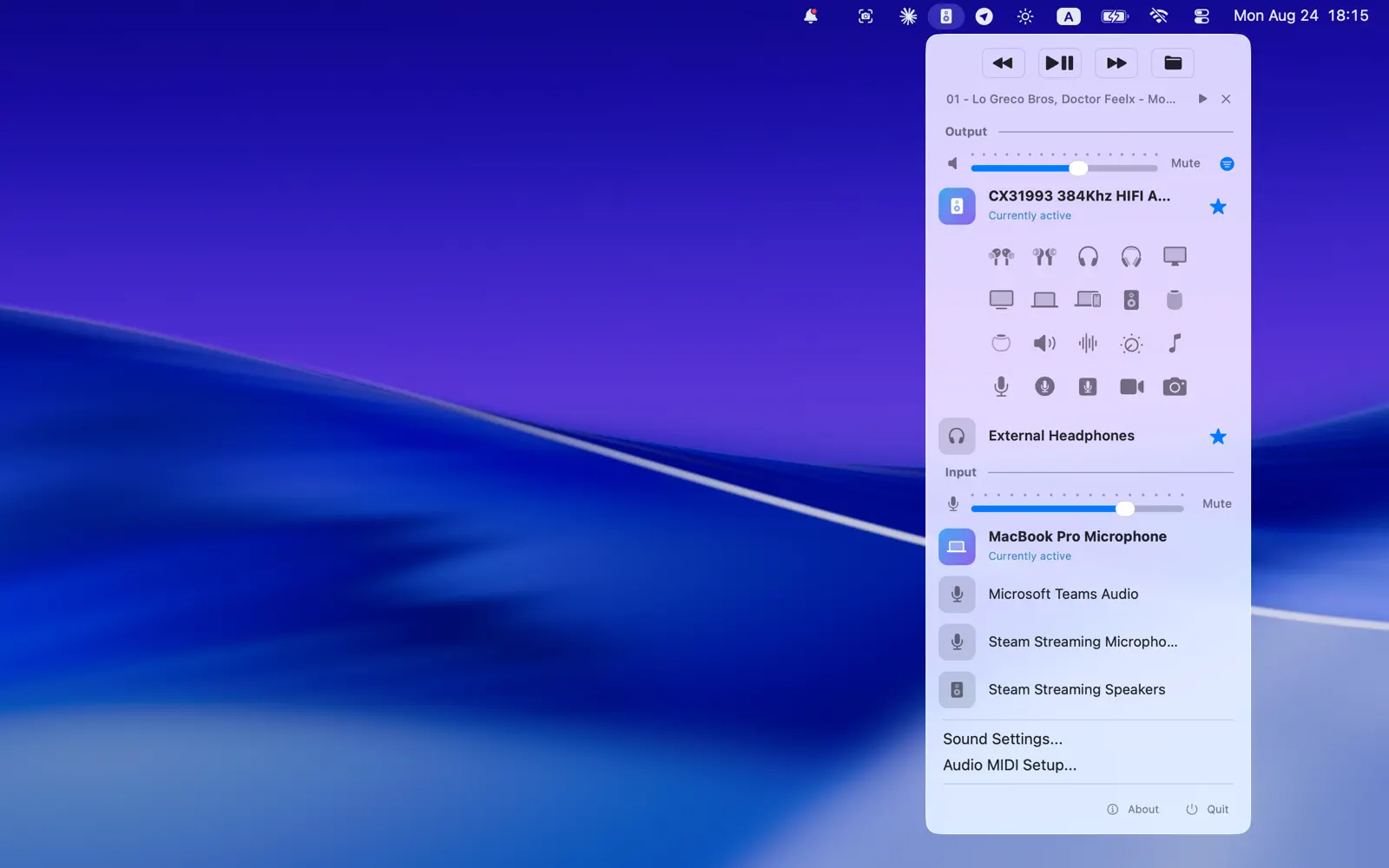This screenshot has height=868, width=1389.
Task: Unfavorite External Headphones with its star
Action: (x=1218, y=437)
